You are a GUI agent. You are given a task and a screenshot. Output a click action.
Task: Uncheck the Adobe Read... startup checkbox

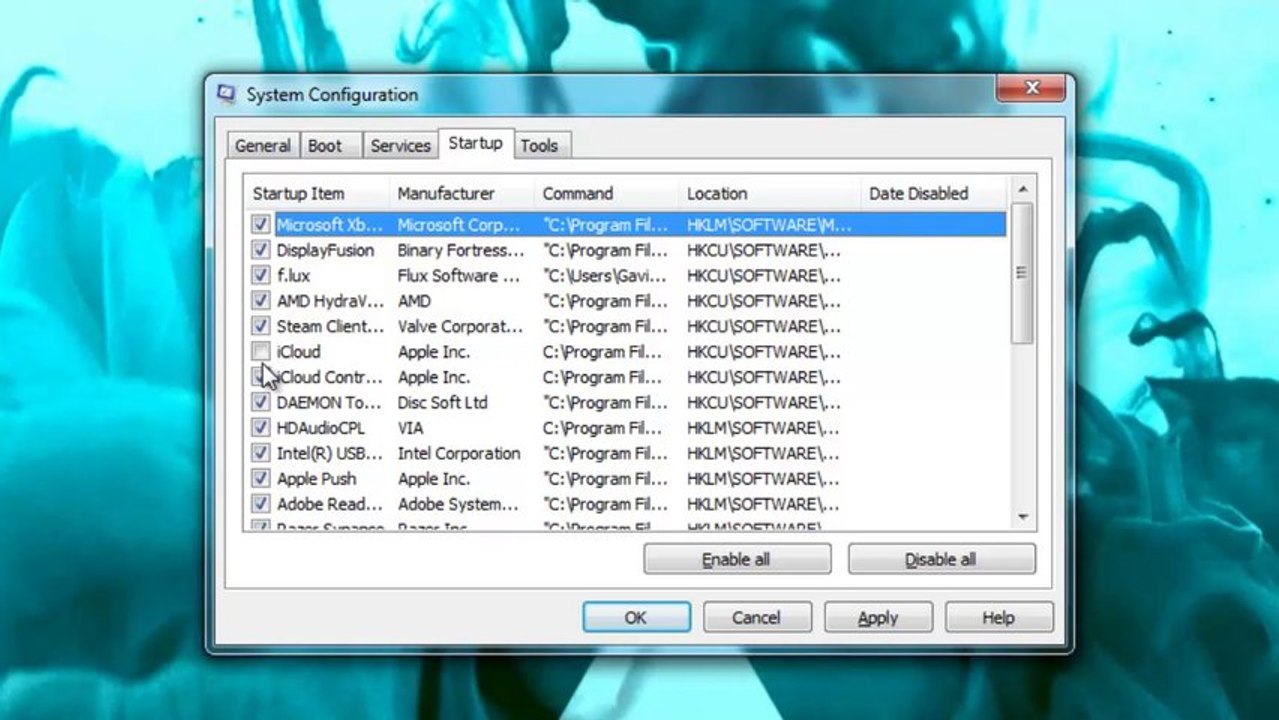[261, 504]
